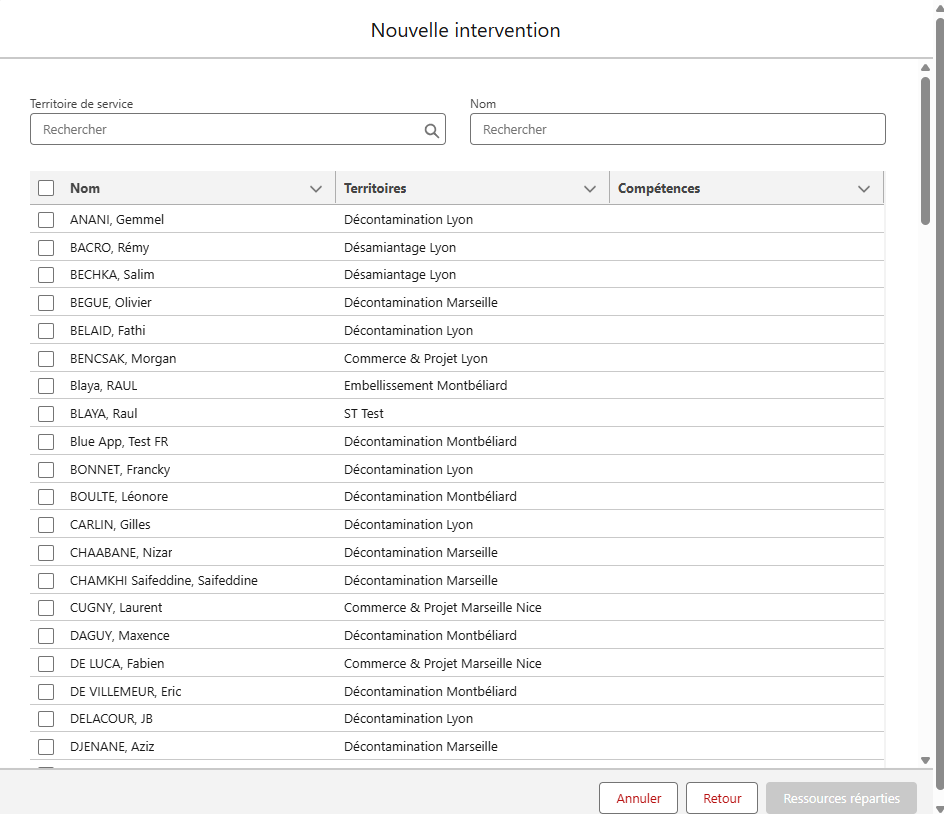This screenshot has width=944, height=814.
Task: Tick the BENCSAK, Morgan checkbox
Action: coord(46,359)
